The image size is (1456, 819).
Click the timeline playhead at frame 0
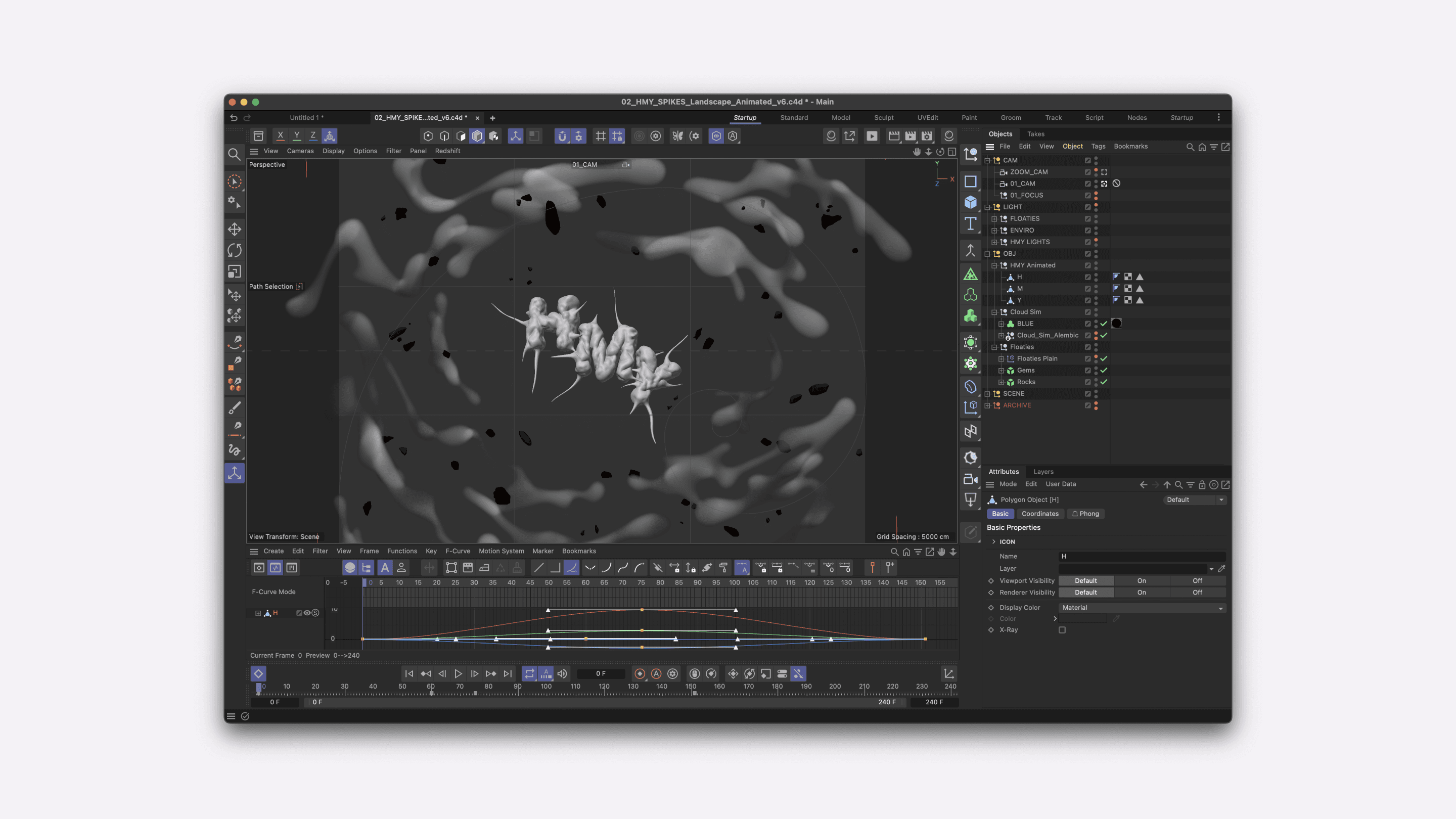pyautogui.click(x=259, y=688)
